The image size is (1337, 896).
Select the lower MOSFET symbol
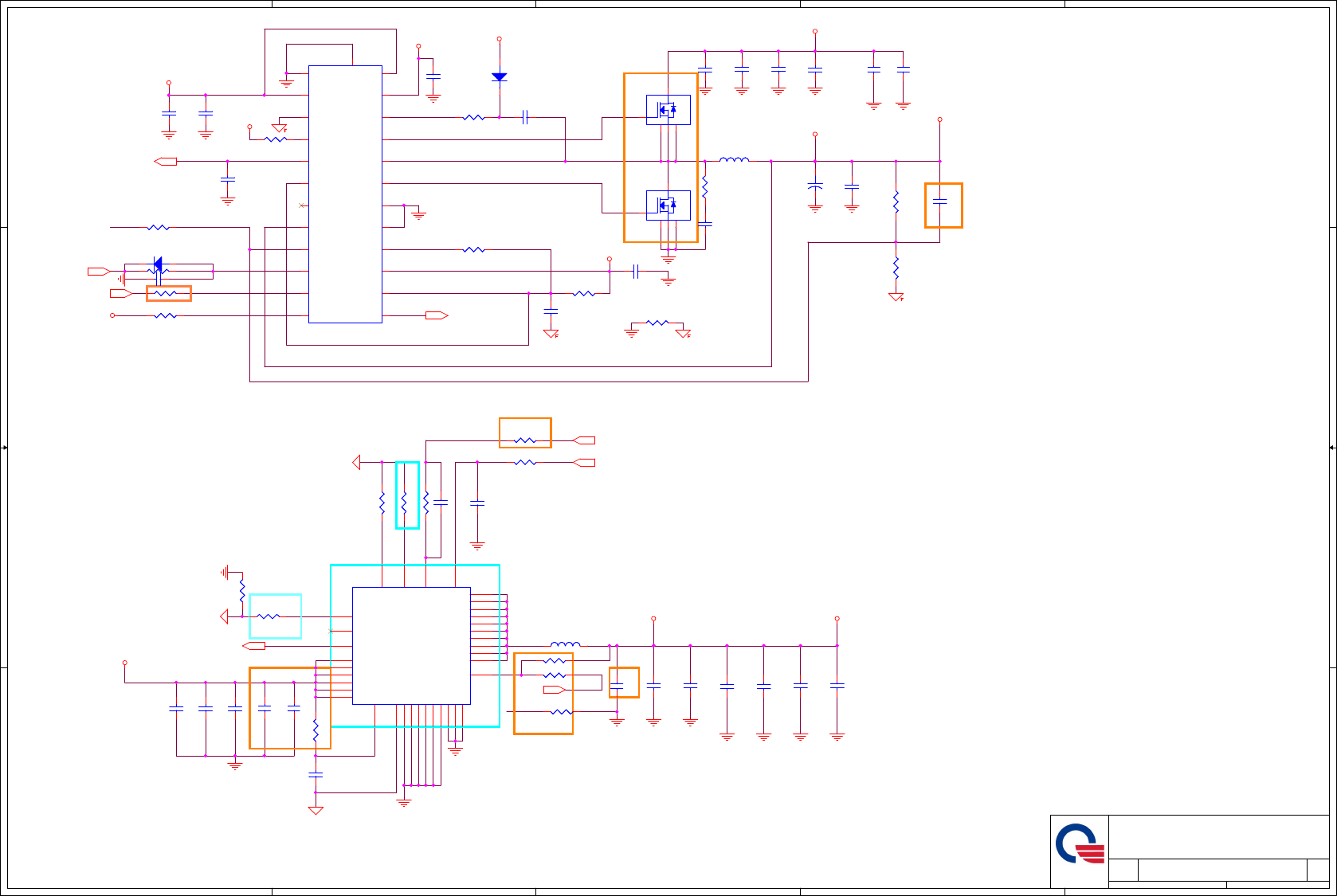pos(668,205)
